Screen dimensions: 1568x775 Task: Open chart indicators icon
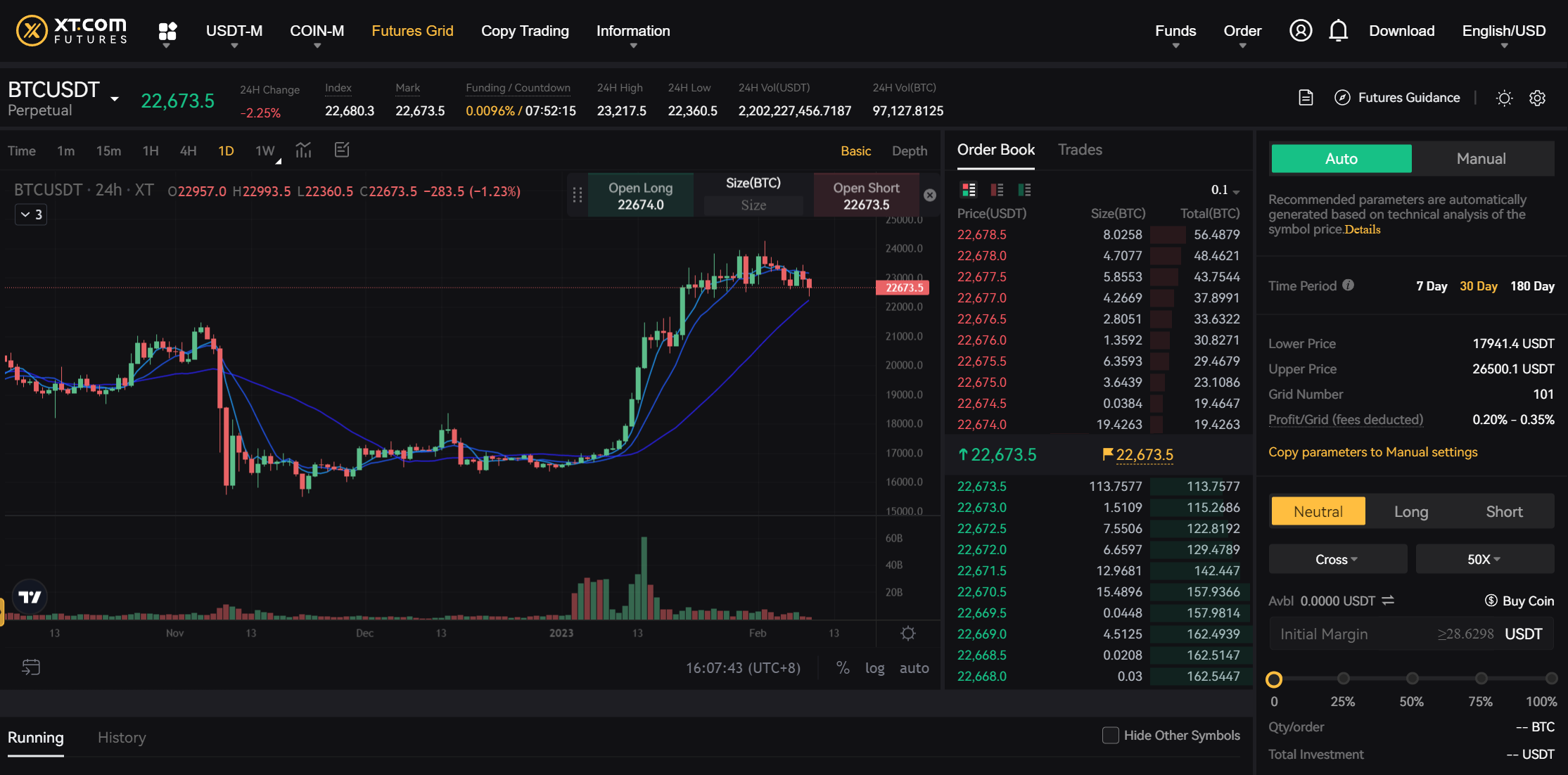point(303,150)
